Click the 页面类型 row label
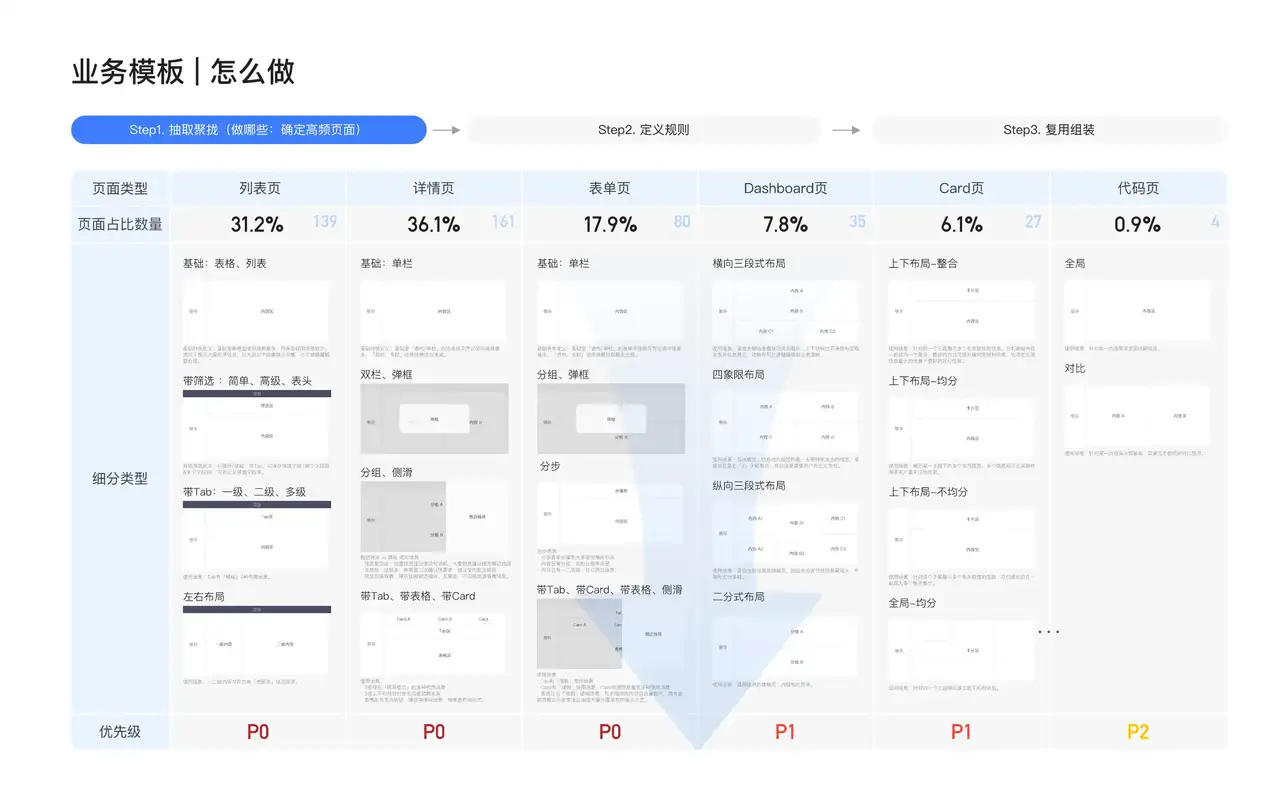This screenshot has height=800, width=1280. (120, 188)
